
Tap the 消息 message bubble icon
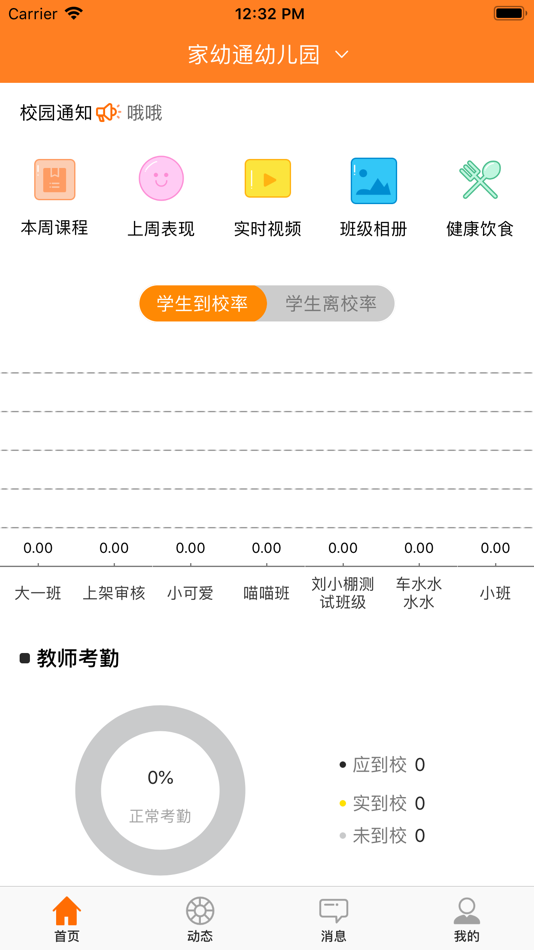(333, 911)
